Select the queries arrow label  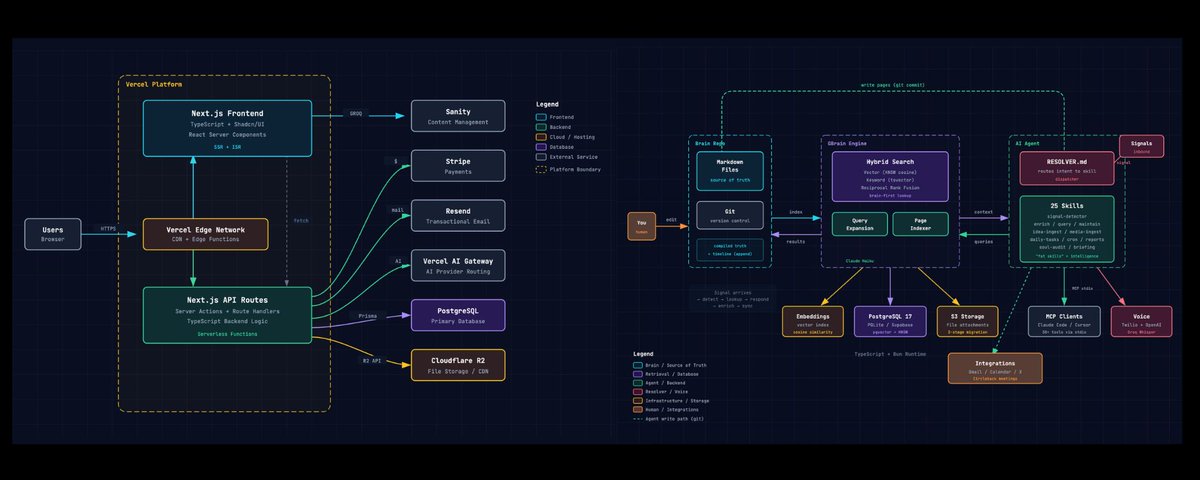(x=982, y=241)
